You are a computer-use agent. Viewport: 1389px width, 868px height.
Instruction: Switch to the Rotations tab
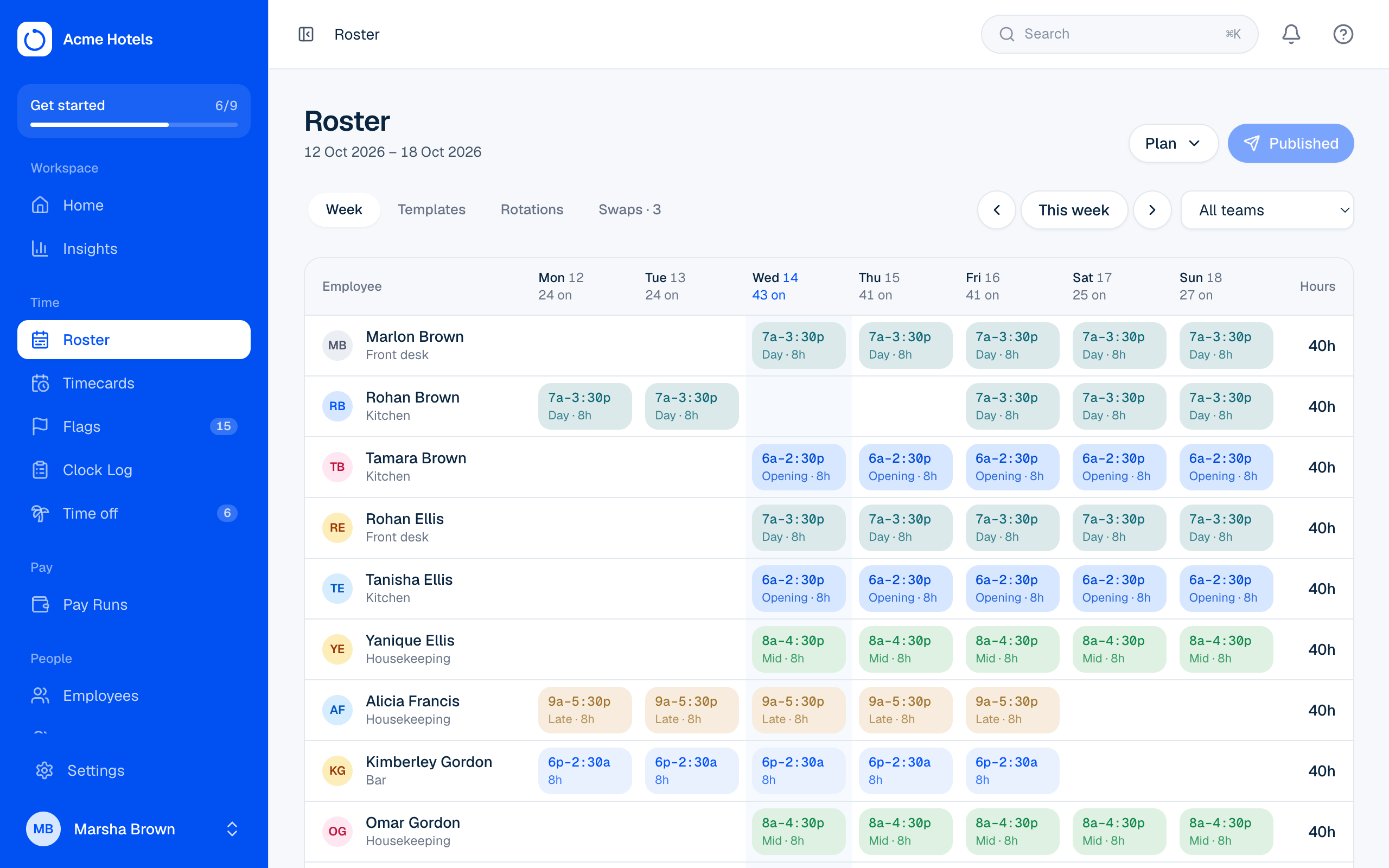[532, 209]
